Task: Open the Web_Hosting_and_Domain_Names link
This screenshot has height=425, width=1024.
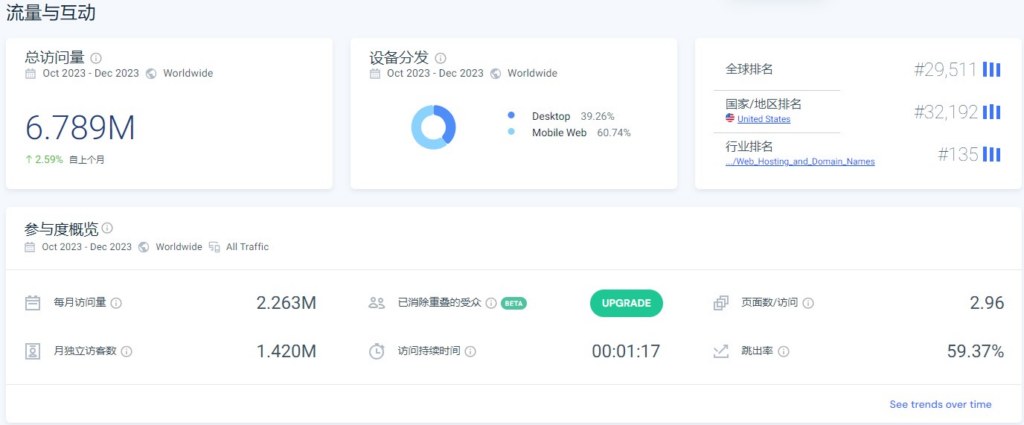Action: point(800,161)
